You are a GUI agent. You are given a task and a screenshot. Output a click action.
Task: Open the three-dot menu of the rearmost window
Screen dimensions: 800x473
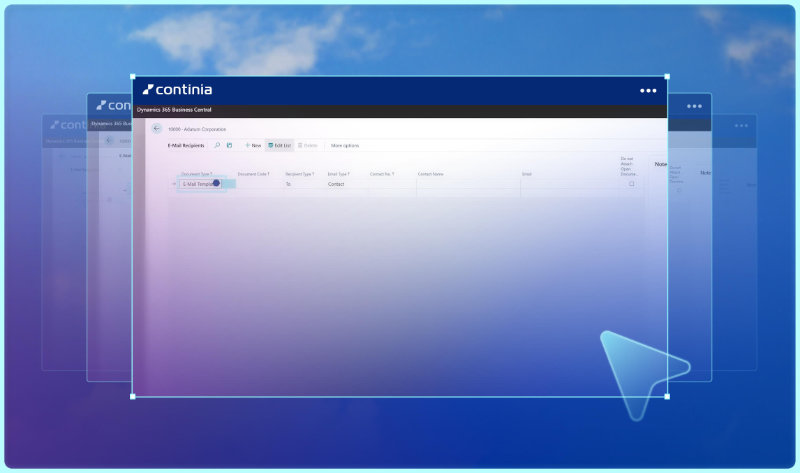click(x=741, y=126)
